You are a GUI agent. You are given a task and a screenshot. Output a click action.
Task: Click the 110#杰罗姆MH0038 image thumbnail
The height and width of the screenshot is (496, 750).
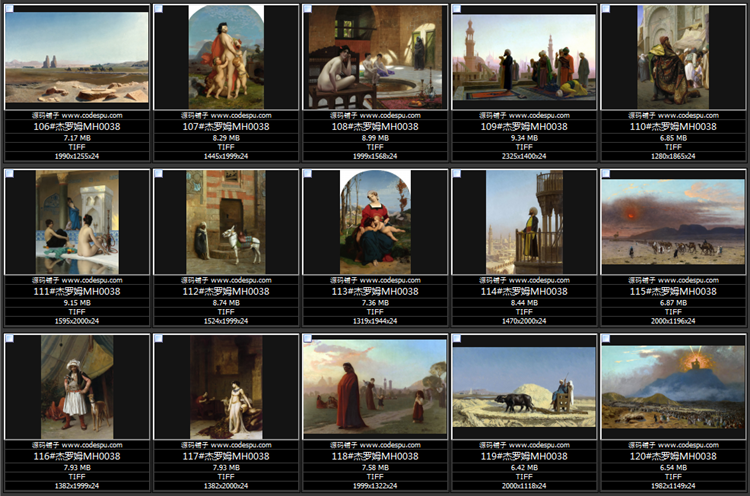[x=673, y=57]
